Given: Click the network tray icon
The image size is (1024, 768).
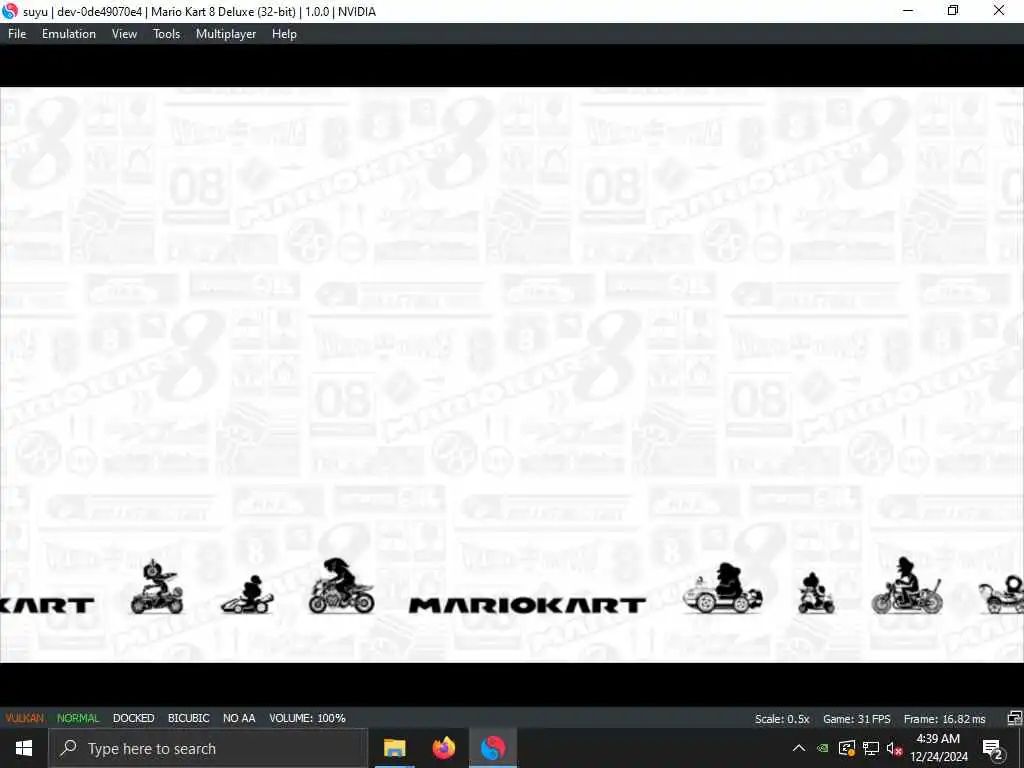Looking at the screenshot, I should click(871, 748).
